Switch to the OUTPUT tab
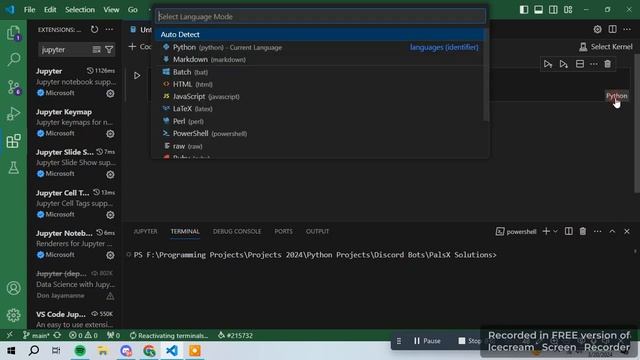Viewport: 640px width, 360px height. tap(317, 231)
